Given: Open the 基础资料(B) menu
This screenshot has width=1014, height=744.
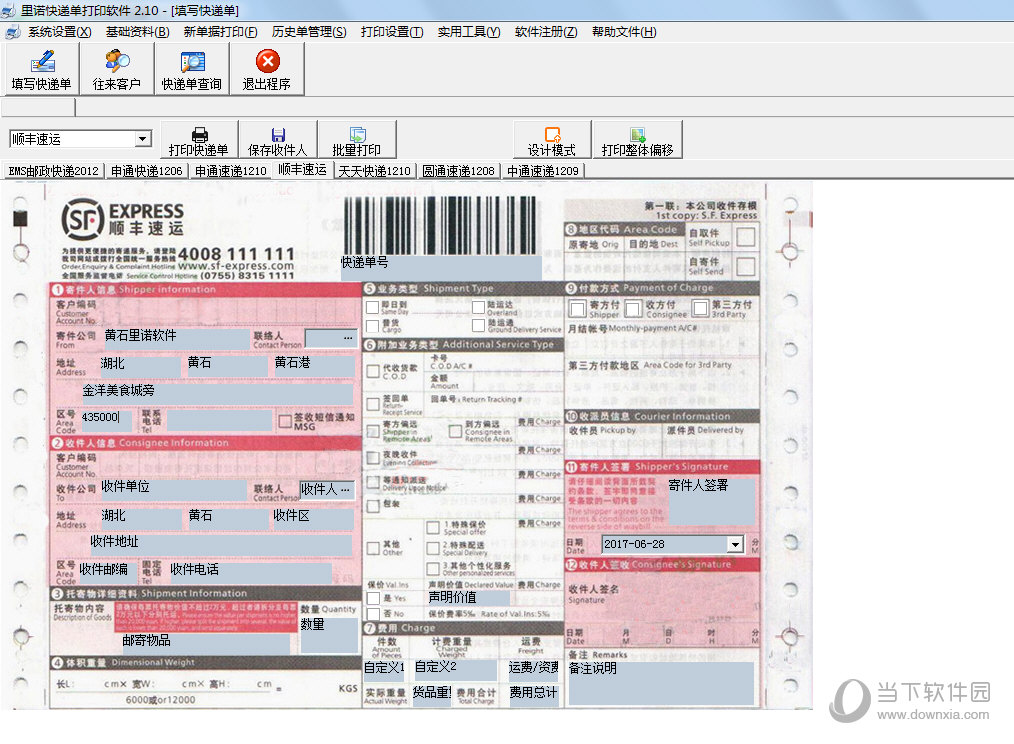Looking at the screenshot, I should 137,32.
